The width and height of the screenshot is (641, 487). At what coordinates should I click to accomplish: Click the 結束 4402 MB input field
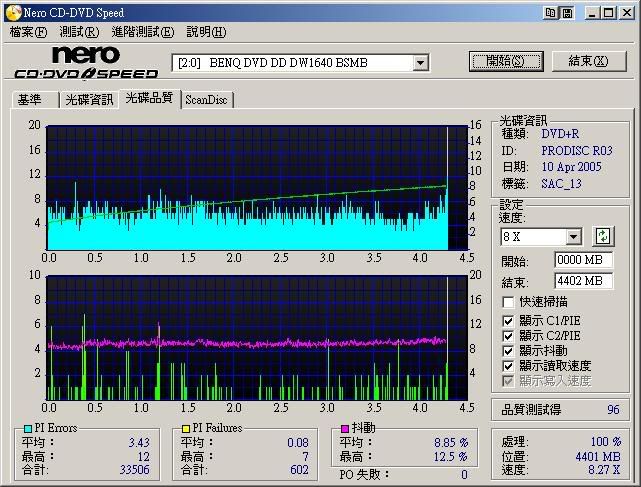point(583,281)
